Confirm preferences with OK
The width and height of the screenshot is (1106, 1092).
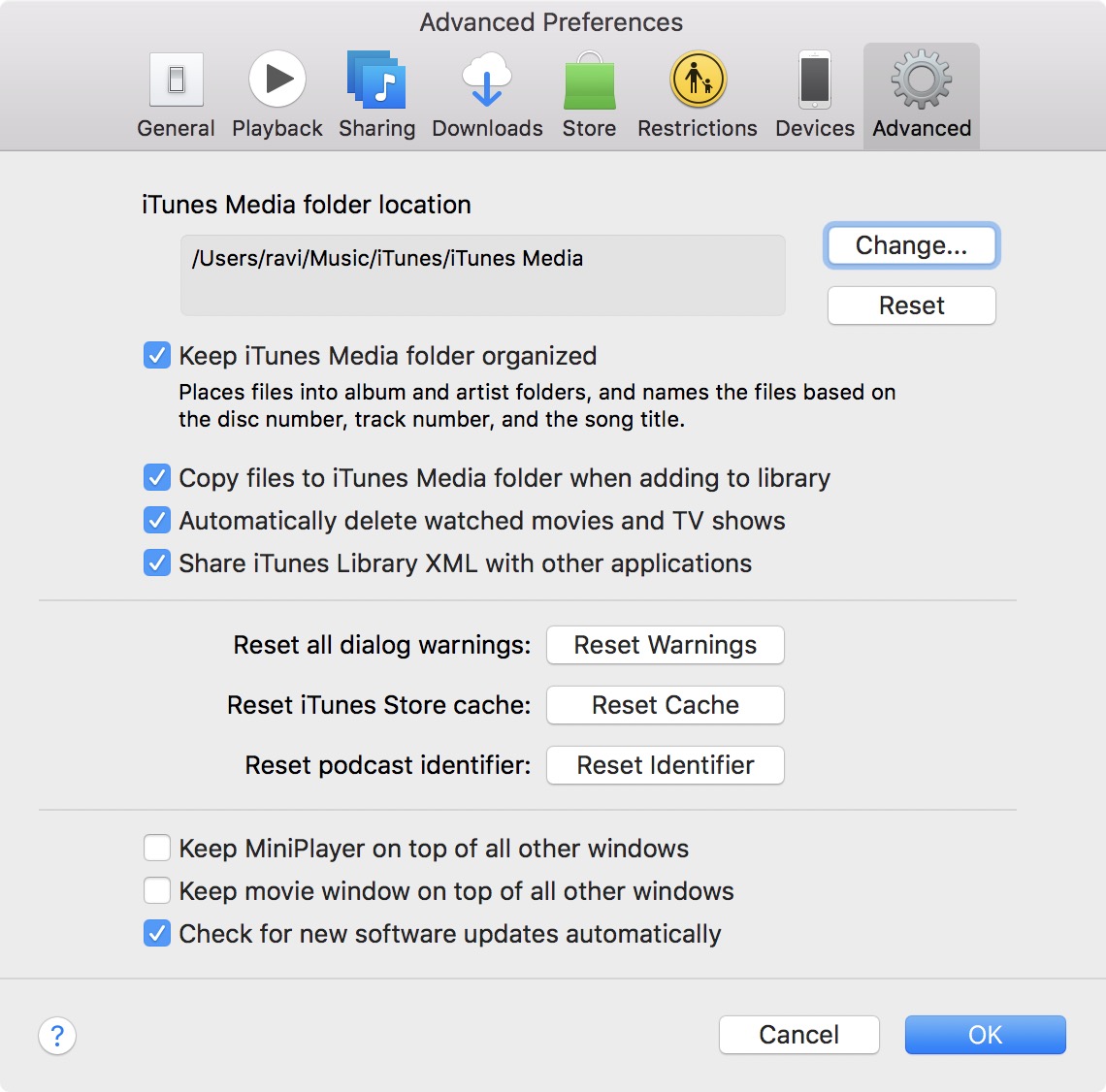pyautogui.click(x=986, y=1035)
